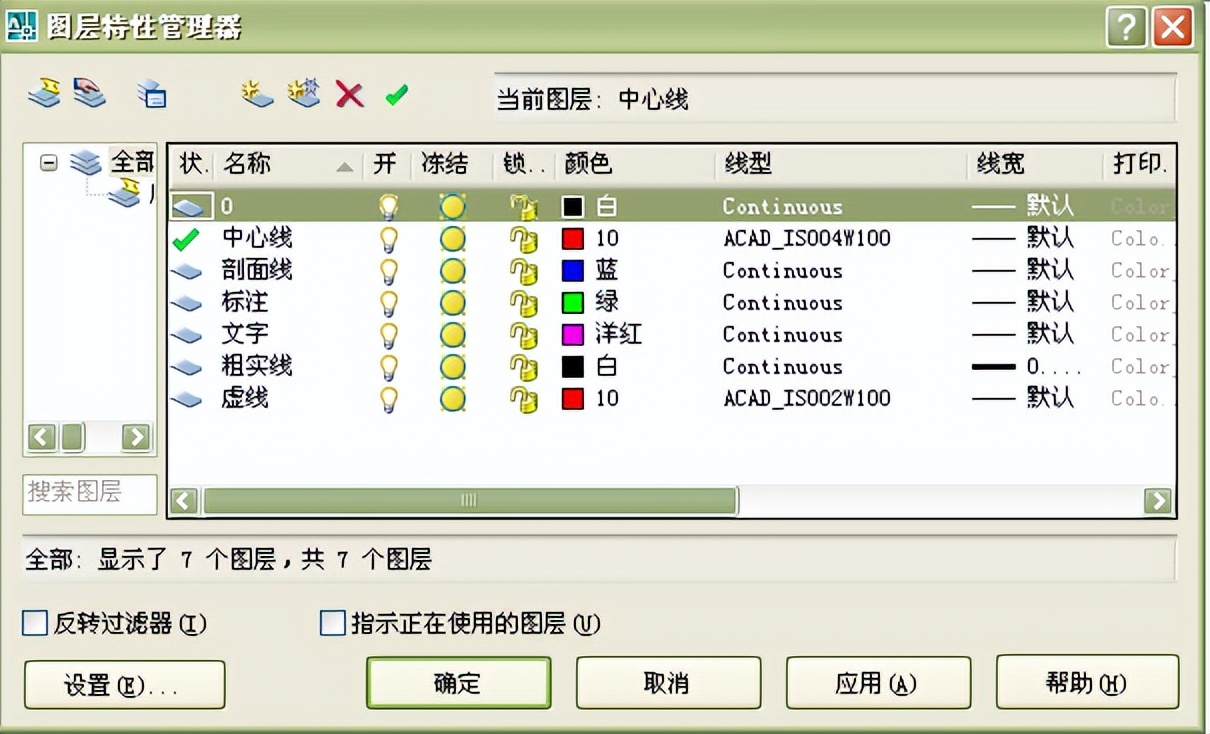
Task: Click the 搜索图层 search input field
Action: [x=88, y=494]
